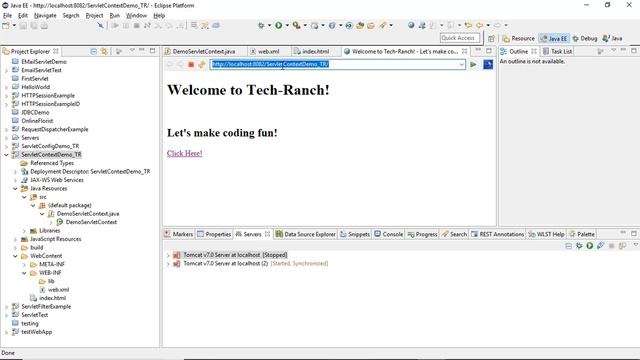Open the Help menu

(159, 16)
